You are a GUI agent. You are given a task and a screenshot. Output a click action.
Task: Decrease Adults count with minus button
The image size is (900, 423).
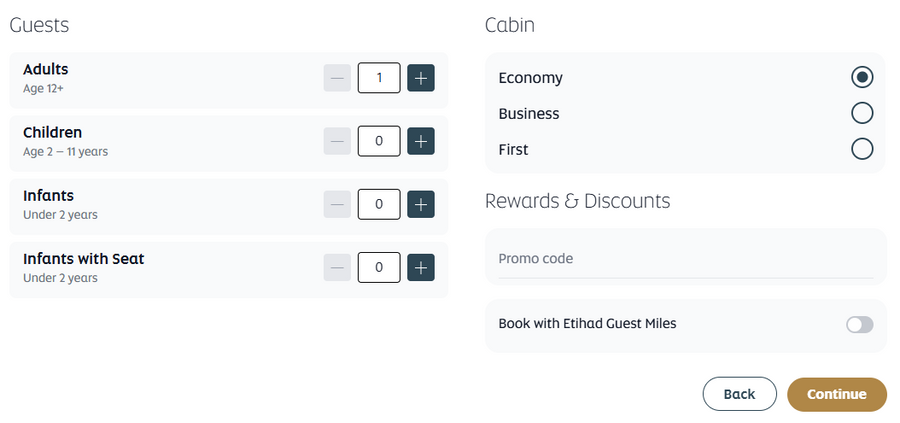pyautogui.click(x=337, y=77)
